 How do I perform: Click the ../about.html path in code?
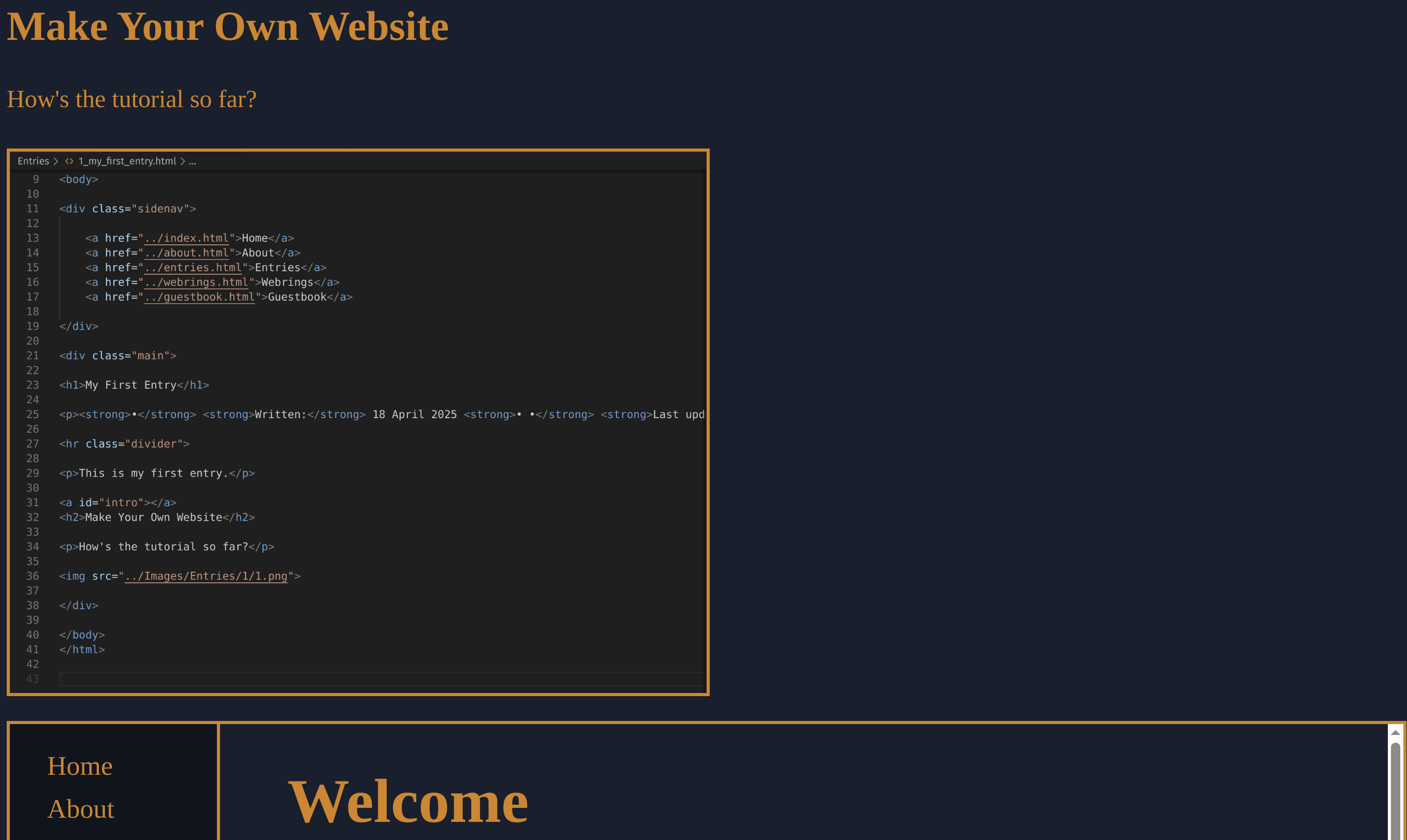pyautogui.click(x=186, y=253)
